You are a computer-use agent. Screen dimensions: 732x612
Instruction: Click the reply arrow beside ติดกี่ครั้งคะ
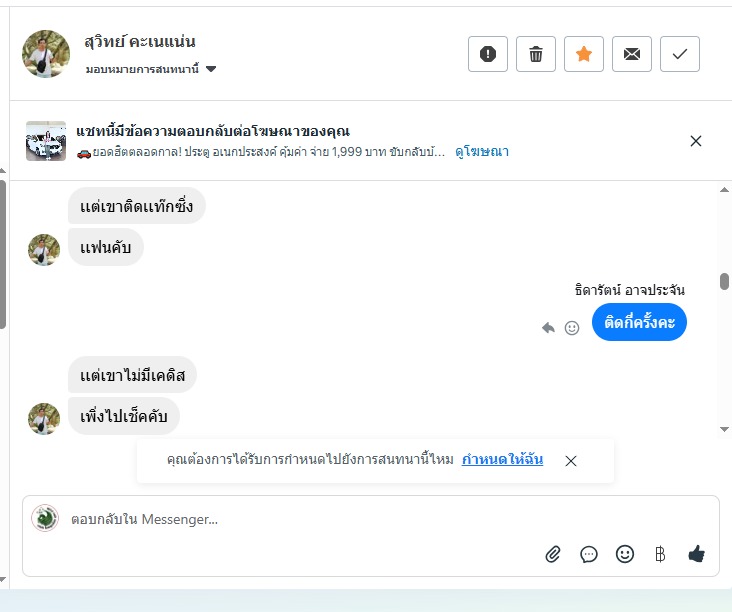(548, 327)
